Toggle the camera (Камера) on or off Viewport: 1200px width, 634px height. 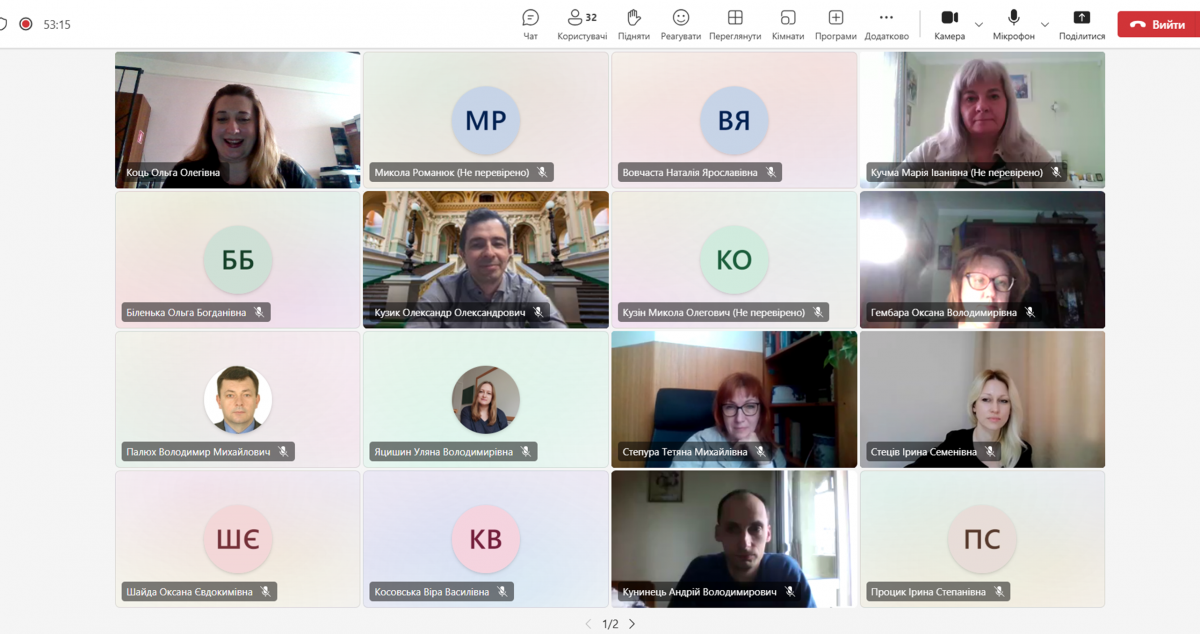click(949, 23)
